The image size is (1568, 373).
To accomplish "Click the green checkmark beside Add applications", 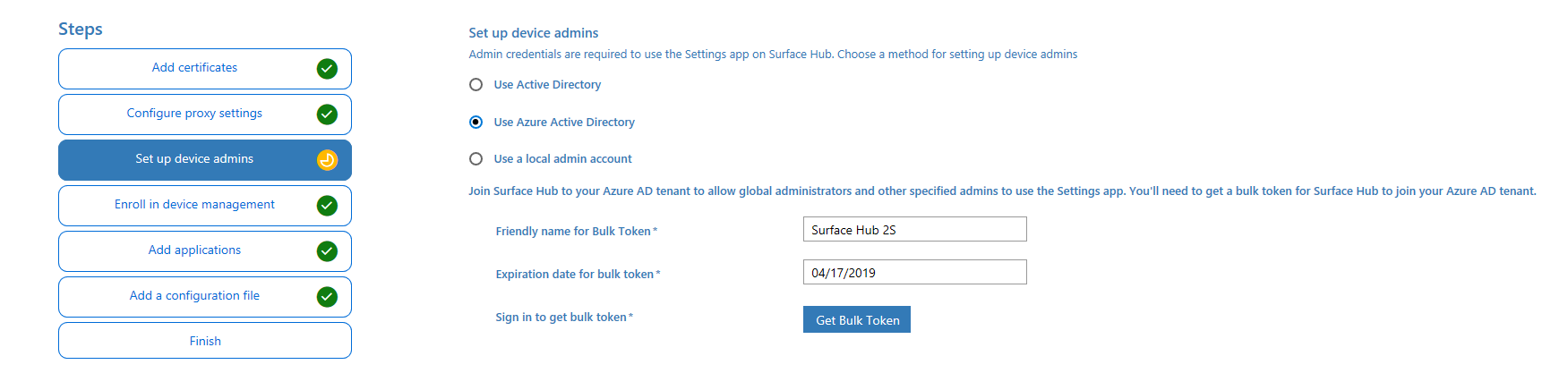I will (x=327, y=251).
